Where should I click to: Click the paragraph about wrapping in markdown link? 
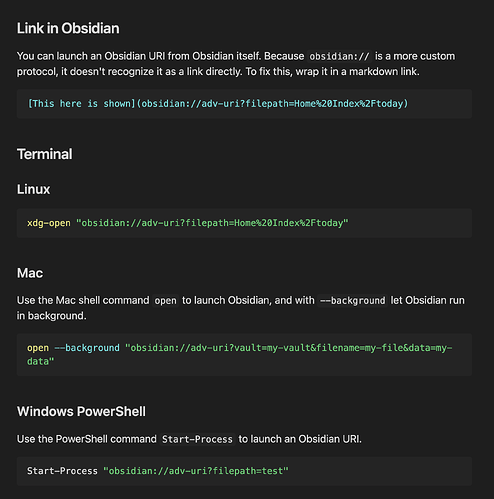click(236, 64)
